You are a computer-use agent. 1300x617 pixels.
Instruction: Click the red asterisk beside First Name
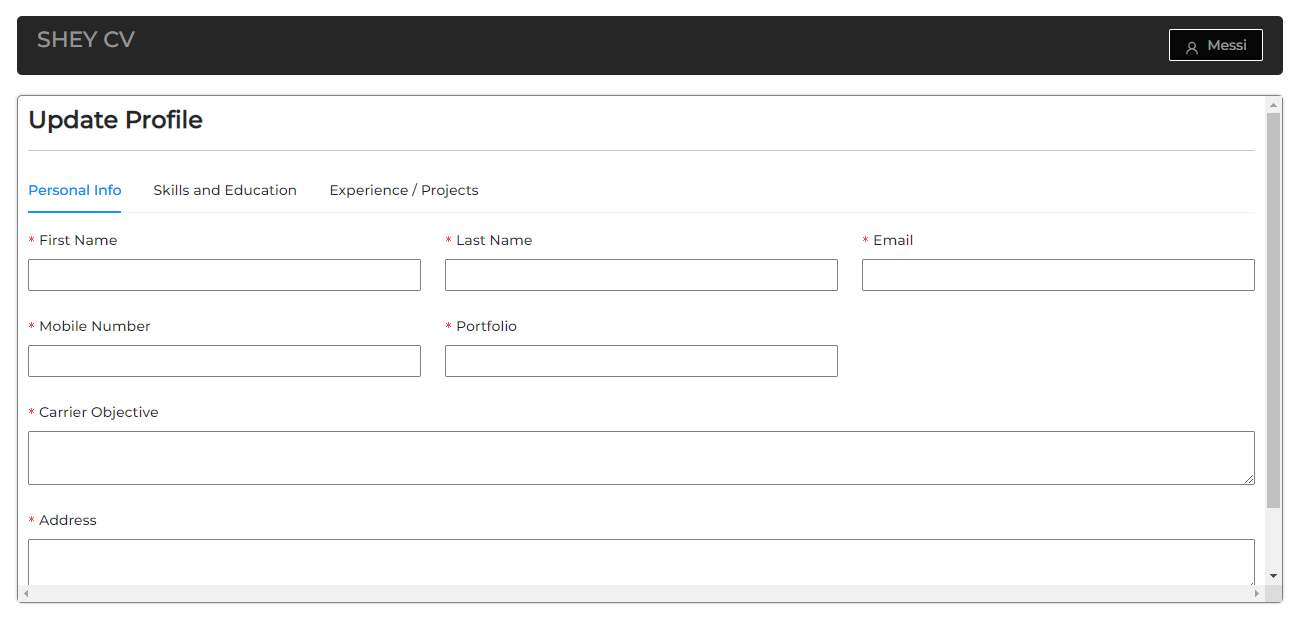tap(31, 240)
